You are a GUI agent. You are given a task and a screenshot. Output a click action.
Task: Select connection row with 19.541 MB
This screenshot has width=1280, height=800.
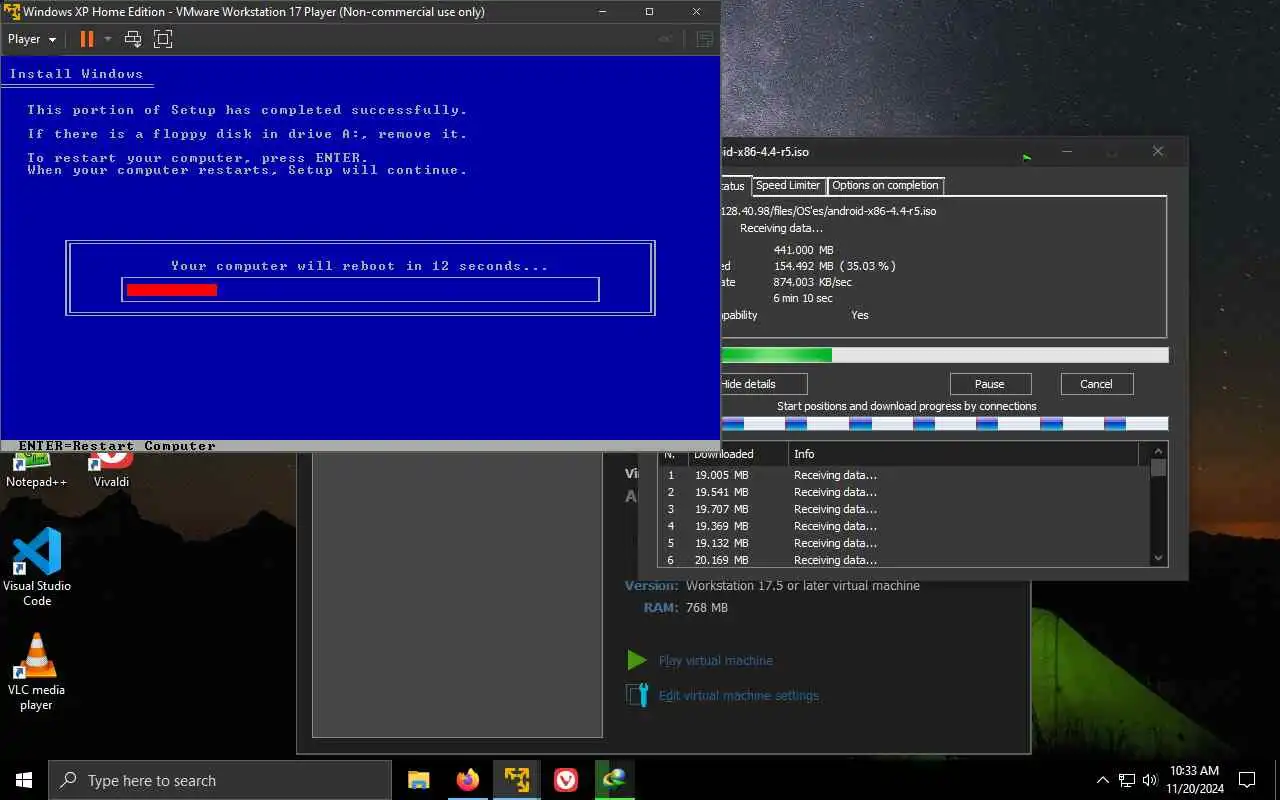tap(904, 492)
